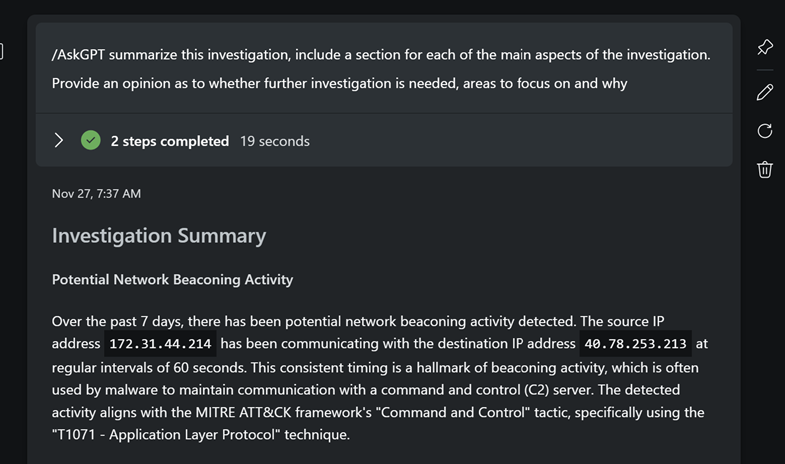Click the Nov 27, 7:37 AM timestamp
Image resolution: width=785 pixels, height=464 pixels.
pos(96,194)
